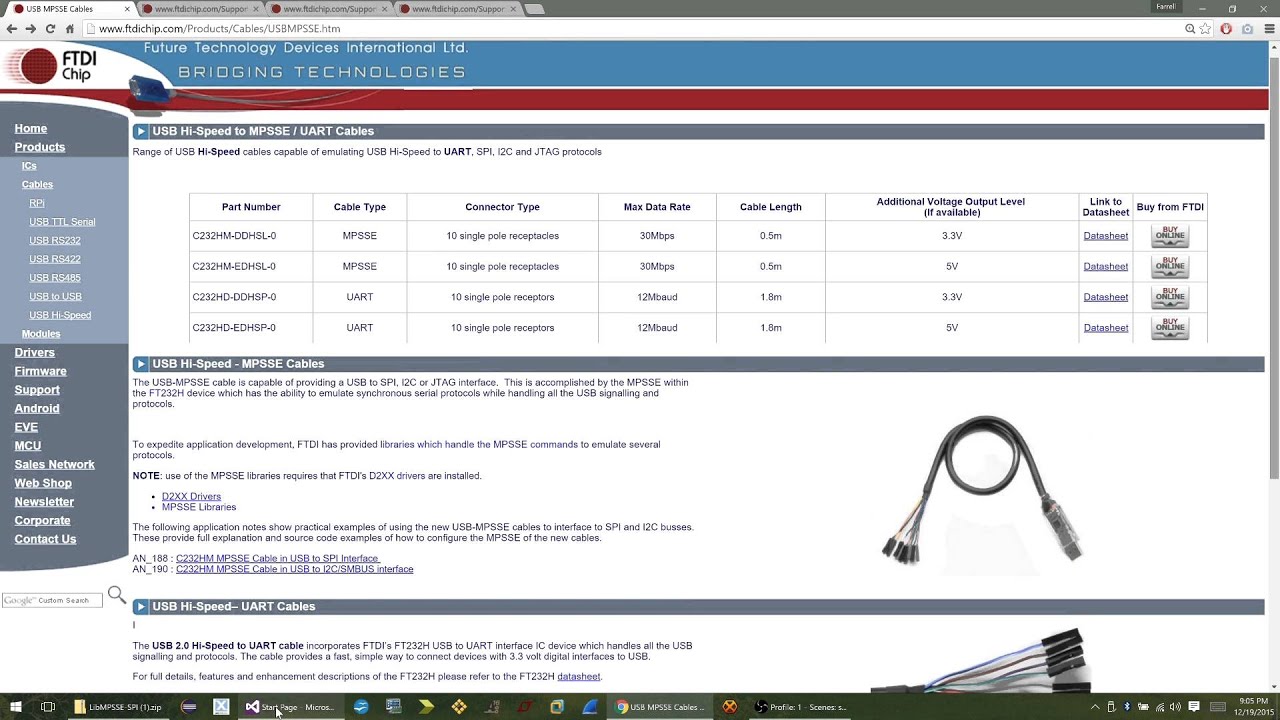The height and width of the screenshot is (720, 1280).
Task: Open the MPSSE Libraries link
Action: pos(199,507)
